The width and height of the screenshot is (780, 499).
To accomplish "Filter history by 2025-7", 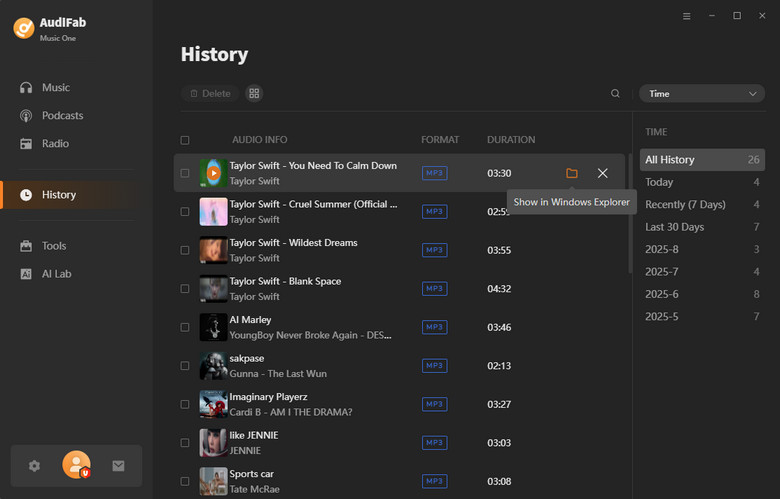I will [702, 272].
